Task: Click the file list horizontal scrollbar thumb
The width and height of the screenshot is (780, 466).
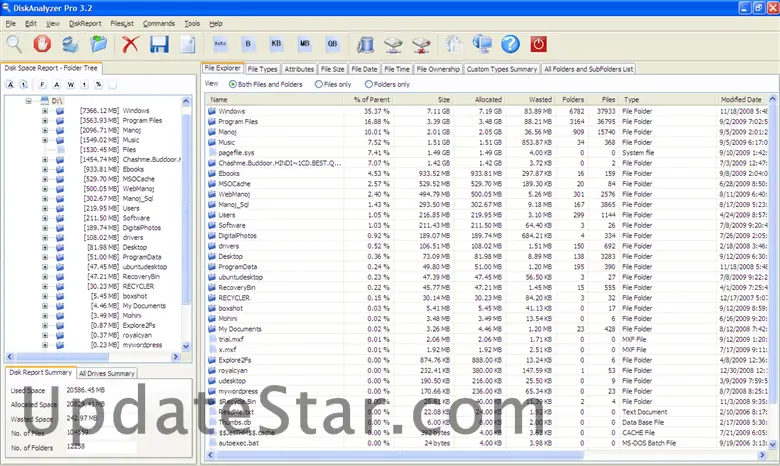Action: click(x=399, y=455)
